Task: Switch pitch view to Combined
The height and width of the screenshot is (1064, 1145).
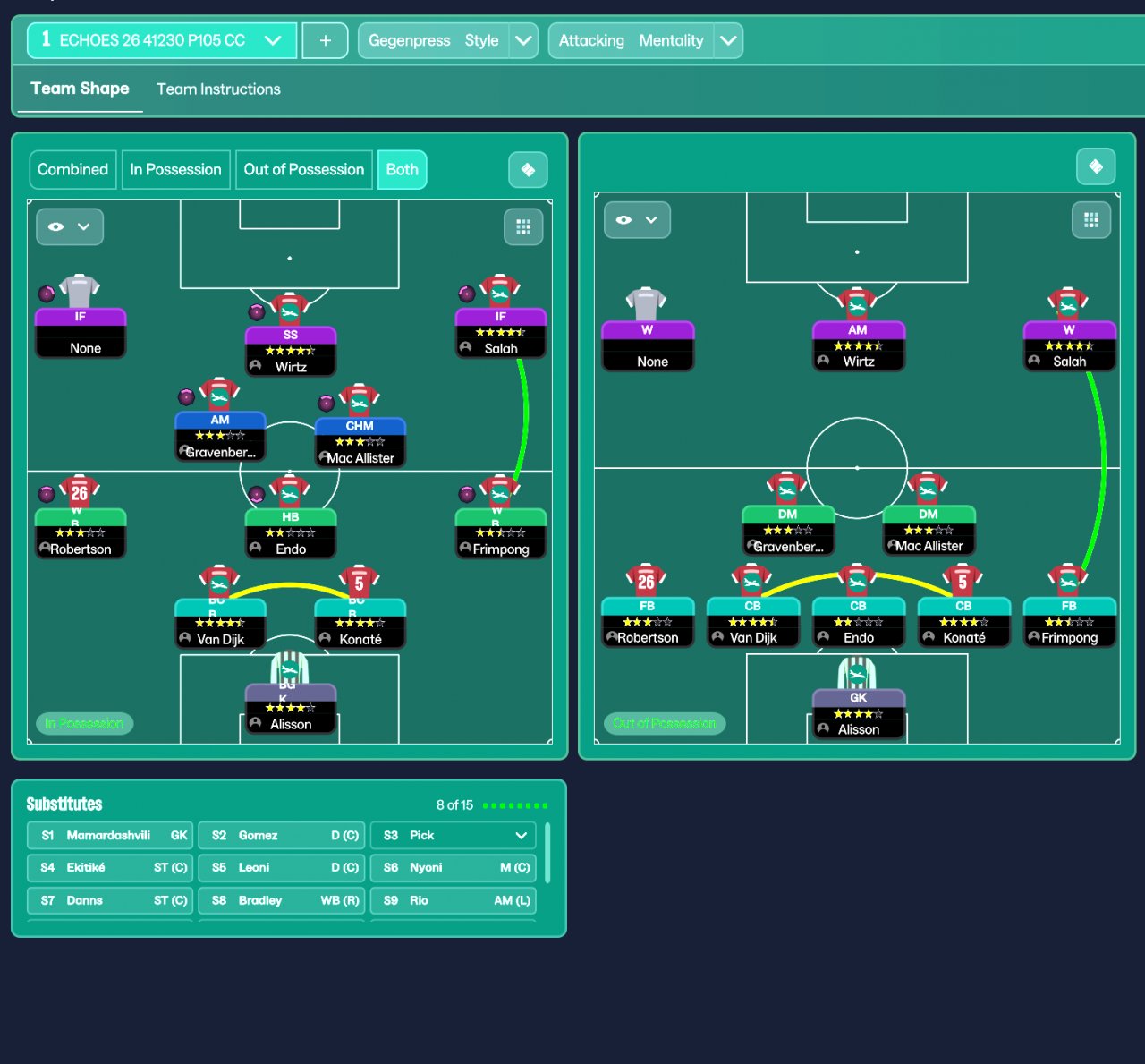Action: [x=72, y=170]
